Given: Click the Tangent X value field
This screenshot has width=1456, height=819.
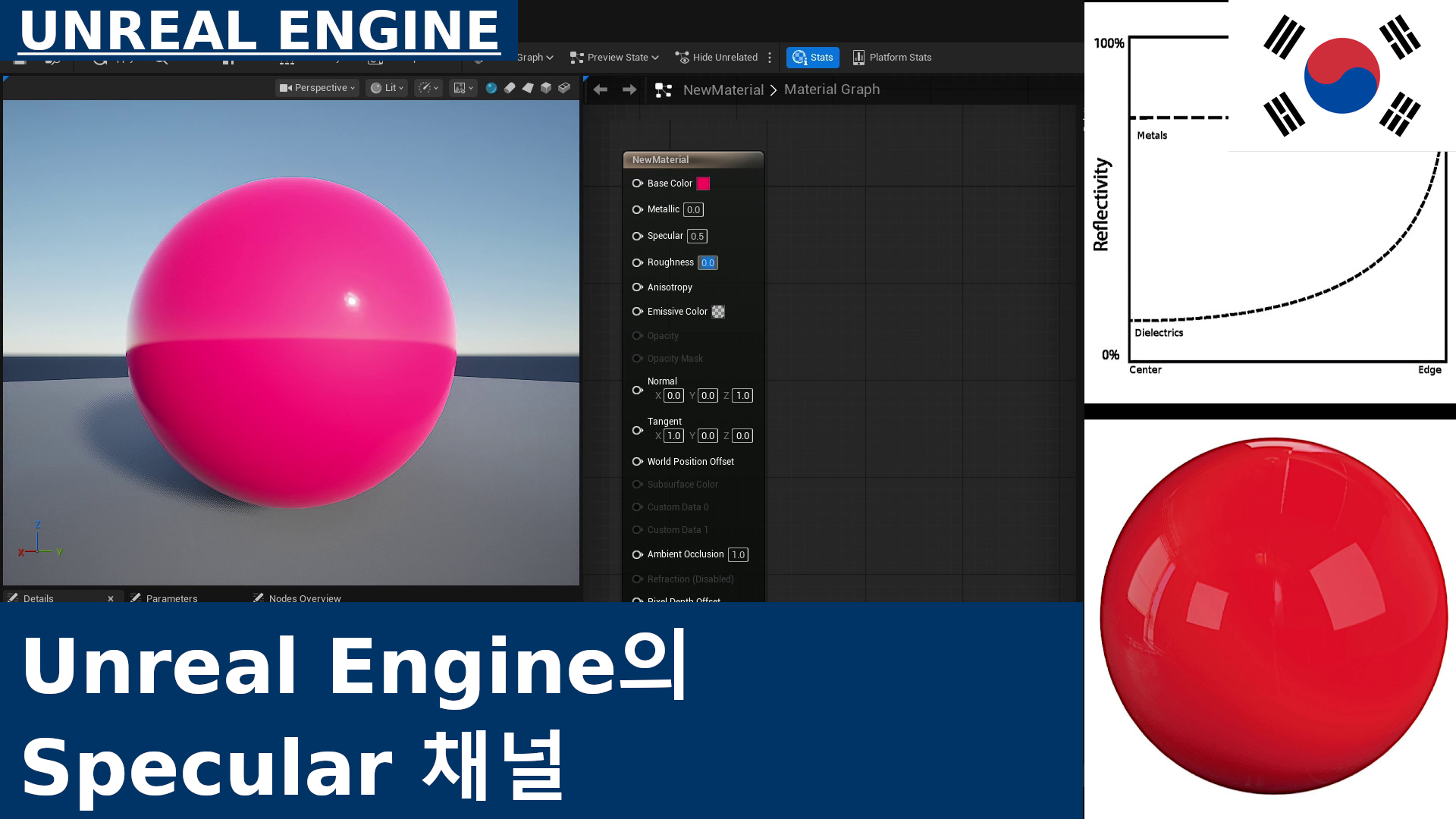Looking at the screenshot, I should pos(673,436).
